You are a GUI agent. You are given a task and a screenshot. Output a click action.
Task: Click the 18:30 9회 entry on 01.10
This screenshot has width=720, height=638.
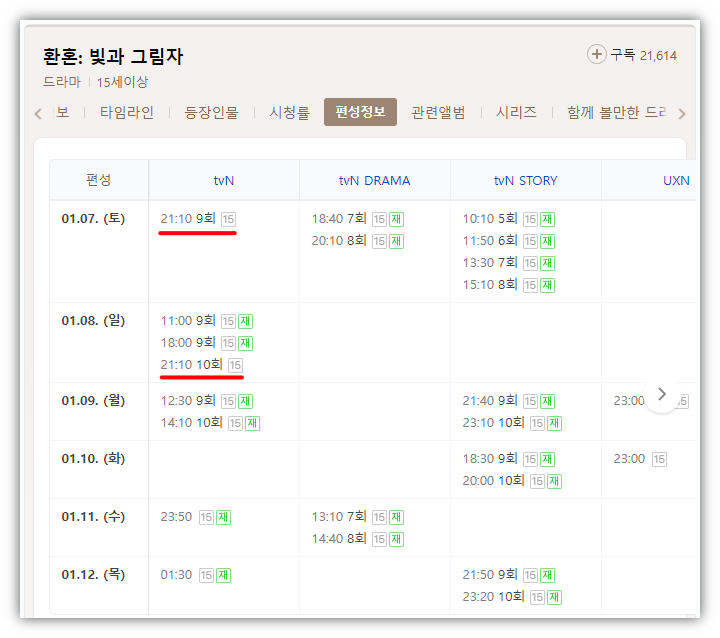pos(509,459)
